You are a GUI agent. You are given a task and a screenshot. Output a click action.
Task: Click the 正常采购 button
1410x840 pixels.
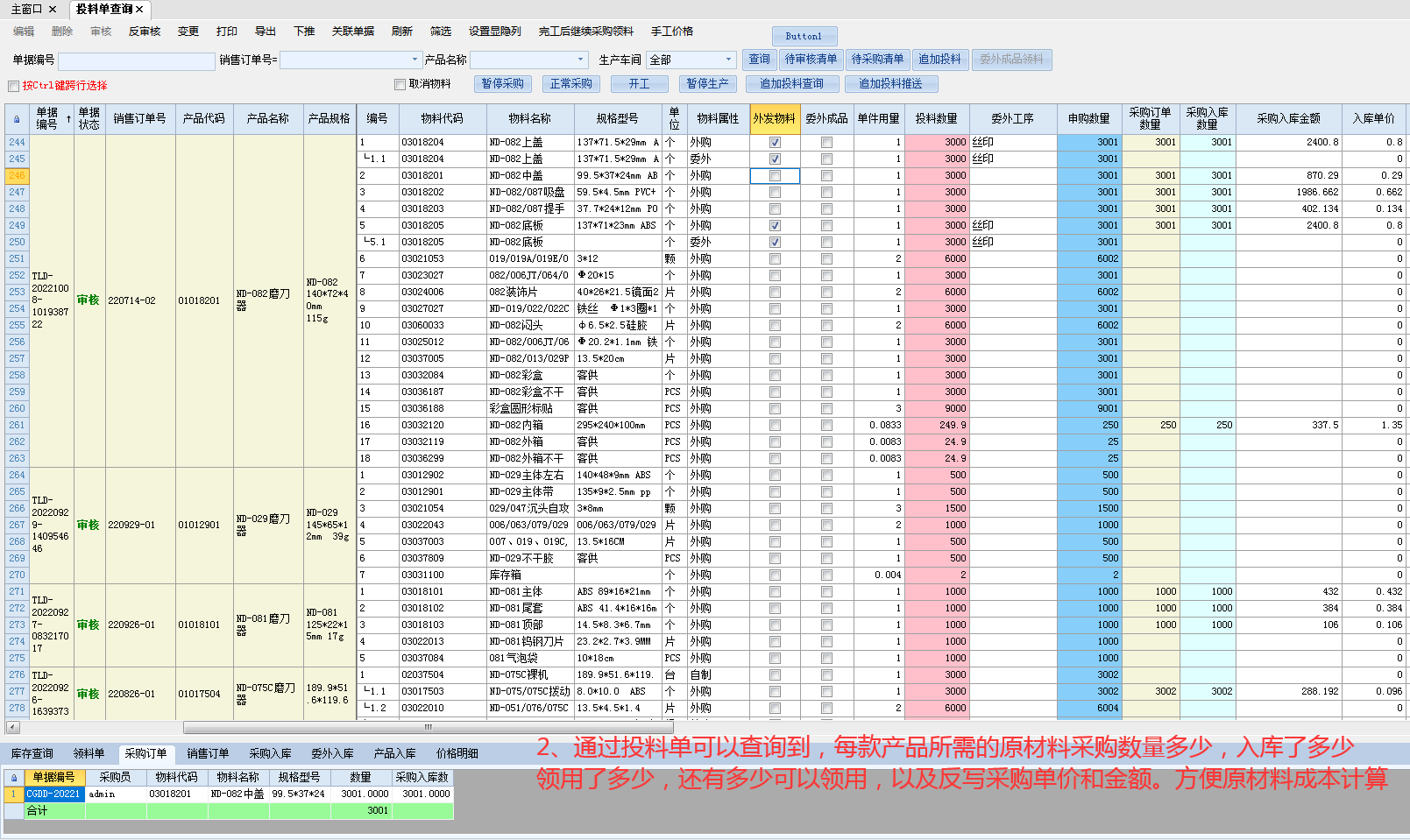point(571,84)
